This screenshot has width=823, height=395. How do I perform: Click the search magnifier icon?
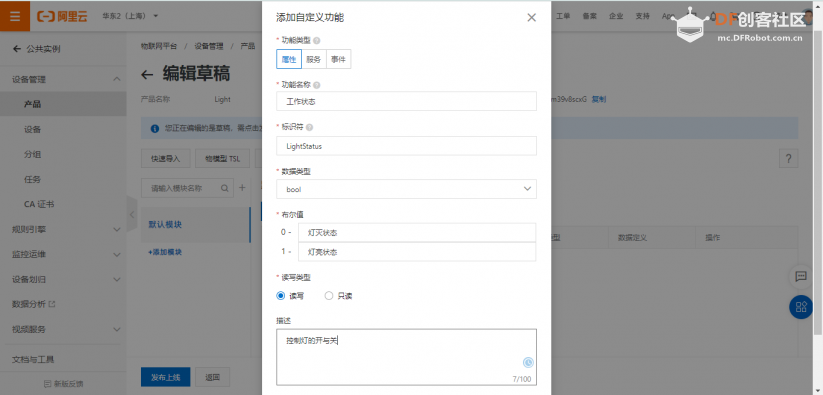click(x=225, y=188)
